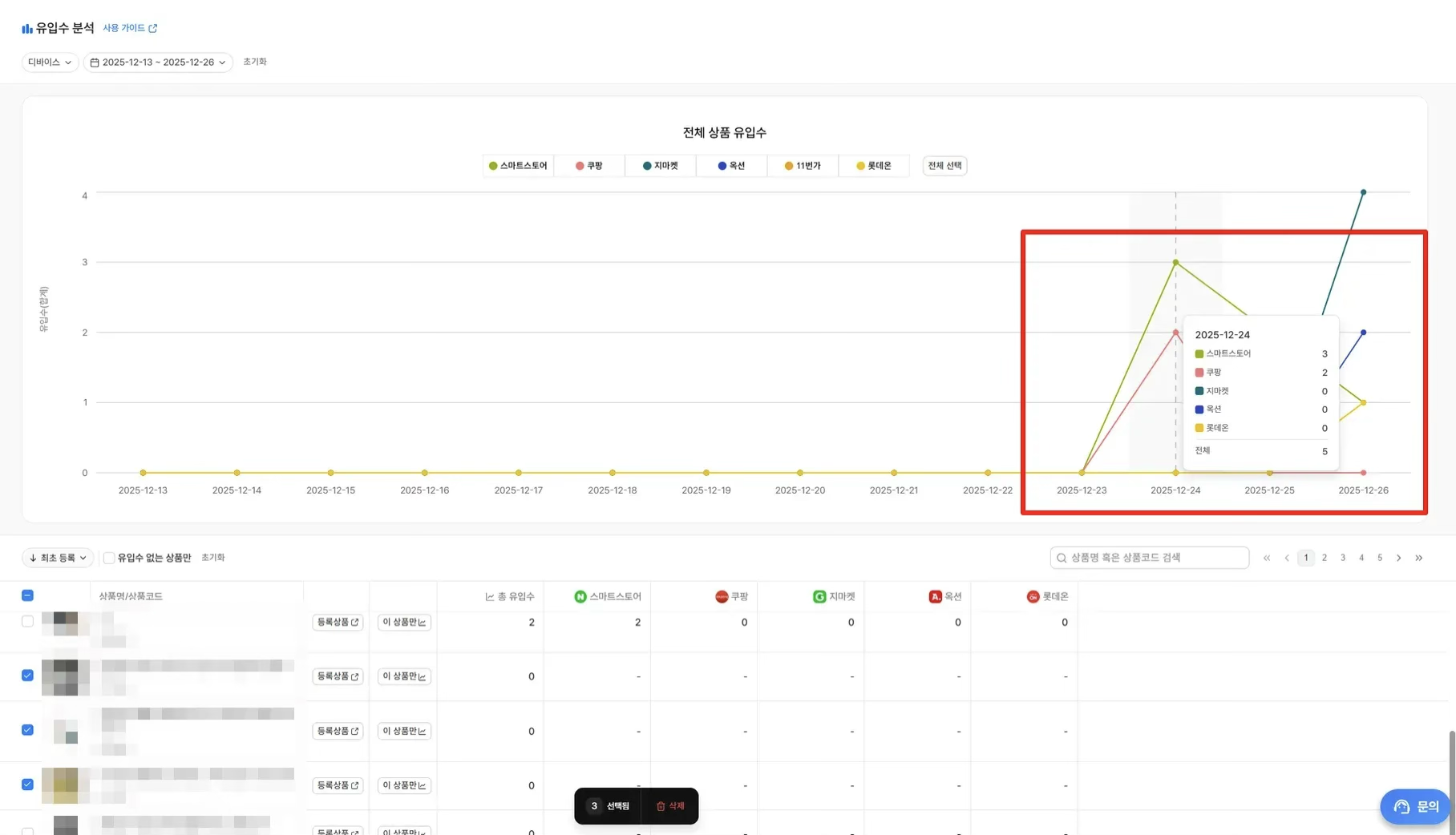
Task: Click the 롯데온 column logo icon
Action: pyautogui.click(x=1033, y=596)
